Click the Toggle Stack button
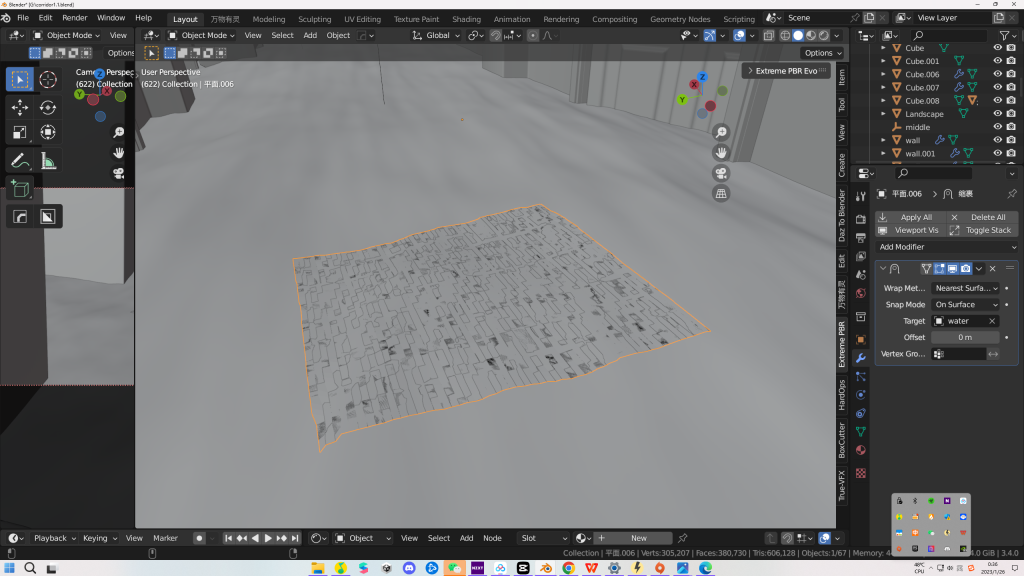 click(982, 230)
